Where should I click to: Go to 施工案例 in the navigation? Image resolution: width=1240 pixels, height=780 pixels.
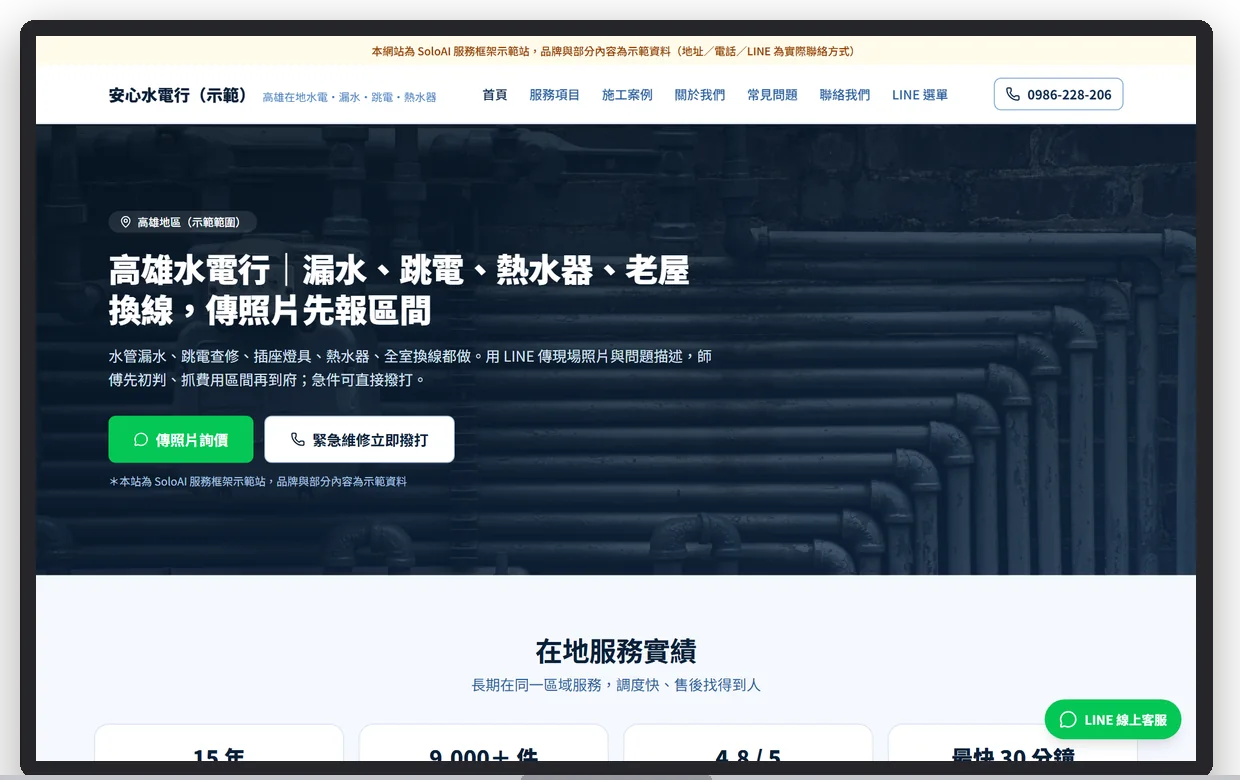(x=627, y=95)
